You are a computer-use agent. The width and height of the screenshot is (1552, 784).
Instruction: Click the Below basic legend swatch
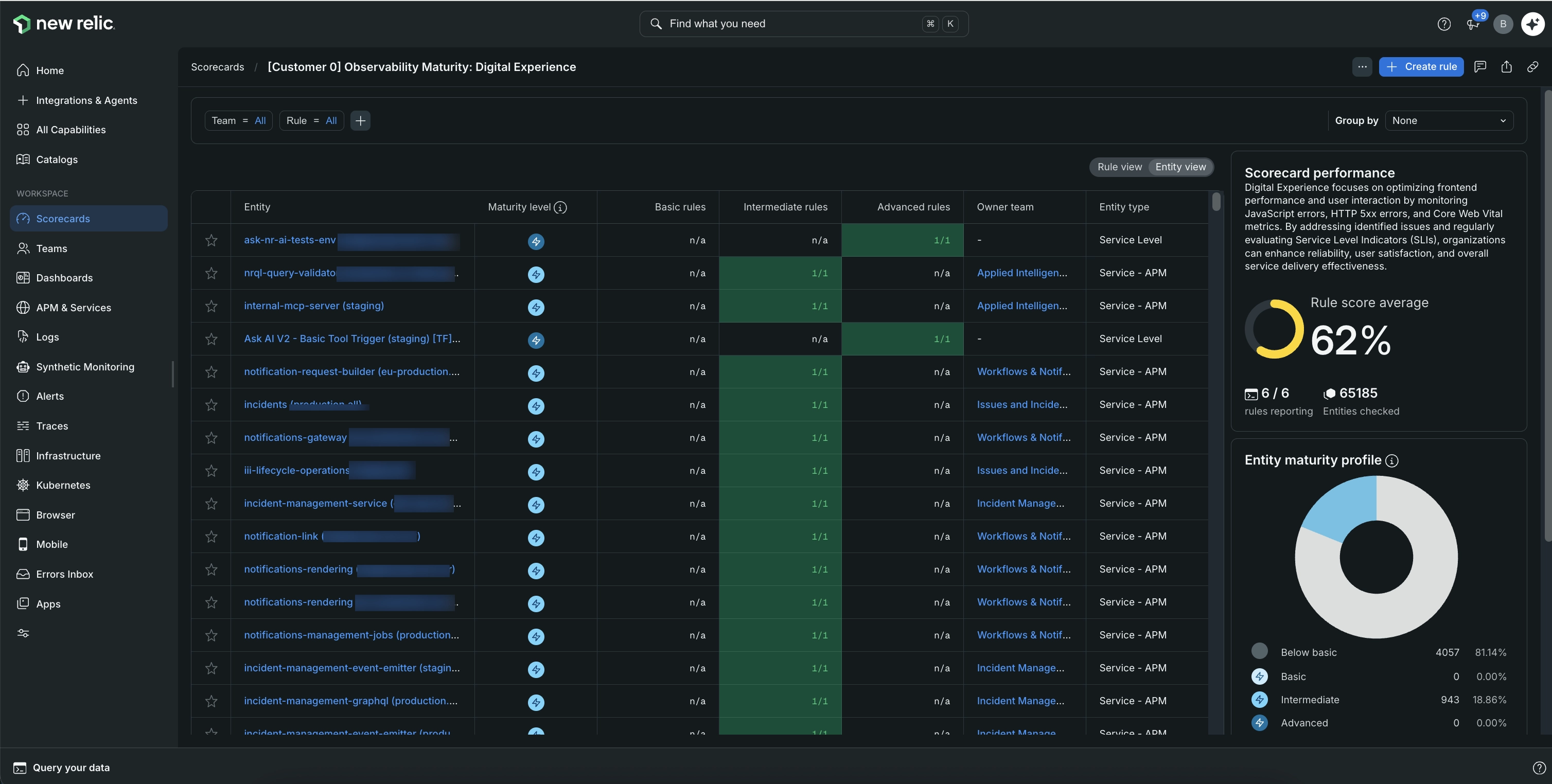coord(1259,651)
